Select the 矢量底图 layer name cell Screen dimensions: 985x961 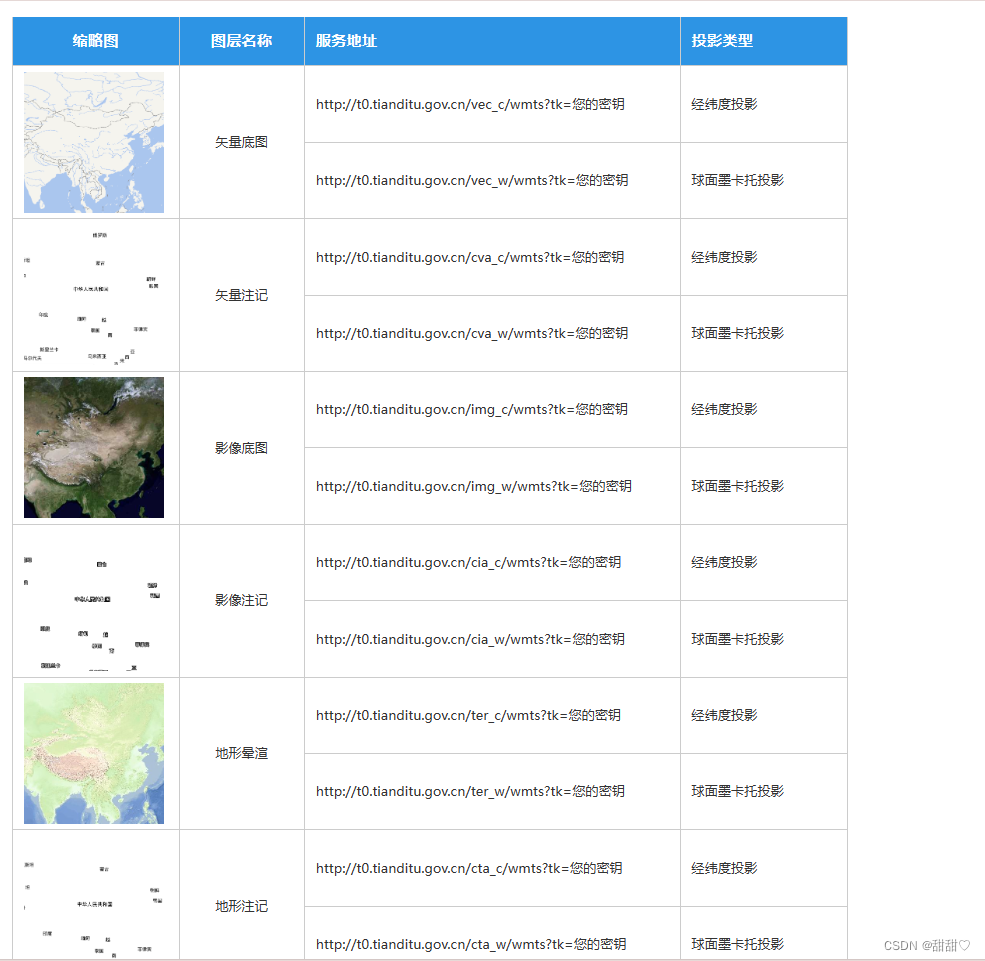pyautogui.click(x=241, y=142)
